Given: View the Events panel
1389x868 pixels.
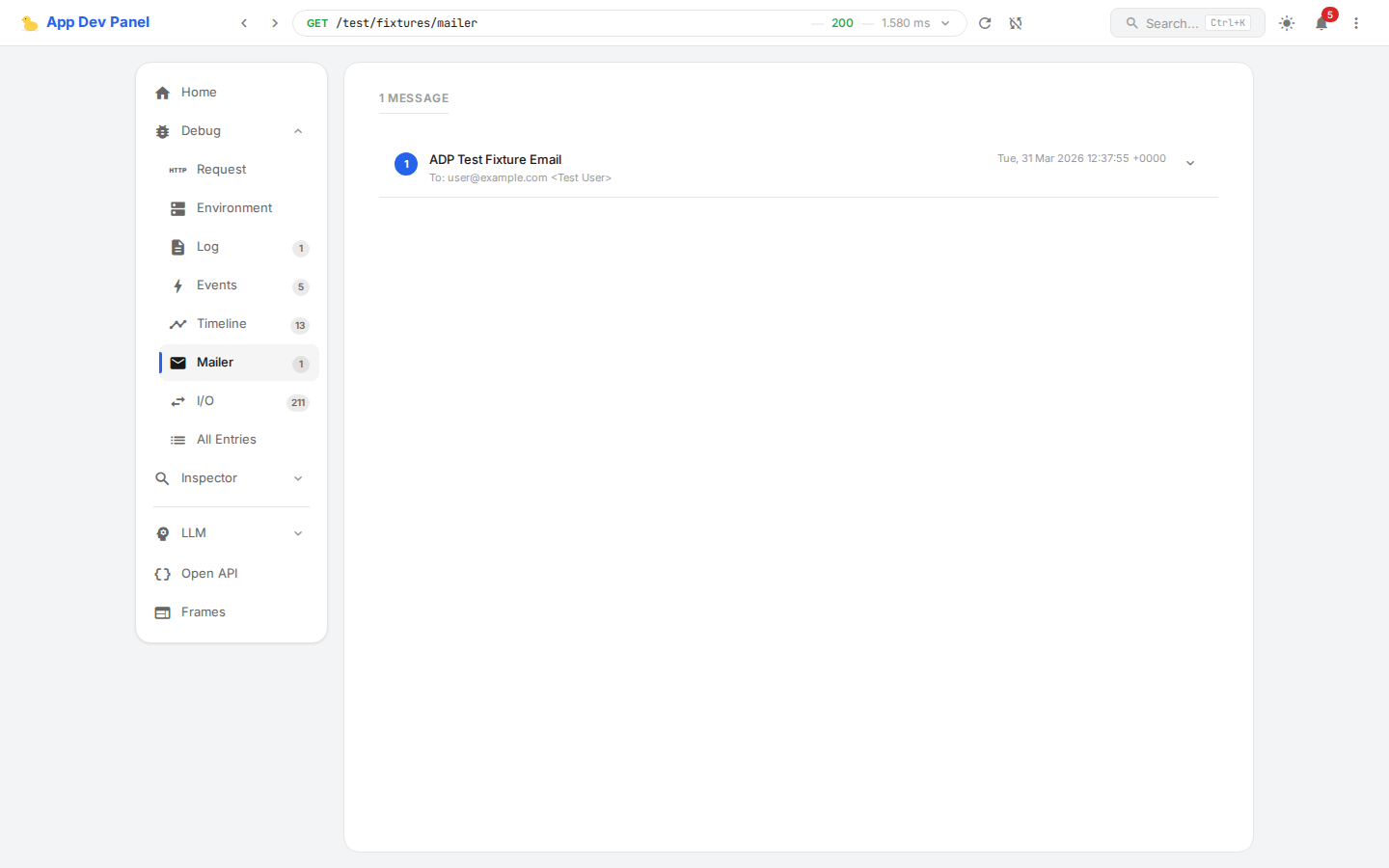Looking at the screenshot, I should coord(216,285).
